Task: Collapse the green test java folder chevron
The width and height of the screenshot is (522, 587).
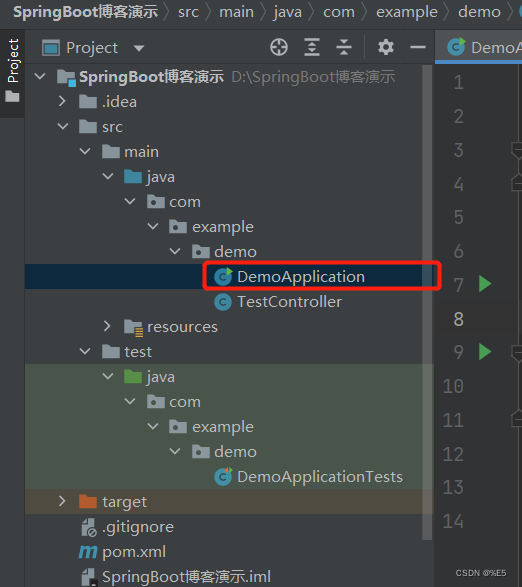Action: click(108, 376)
